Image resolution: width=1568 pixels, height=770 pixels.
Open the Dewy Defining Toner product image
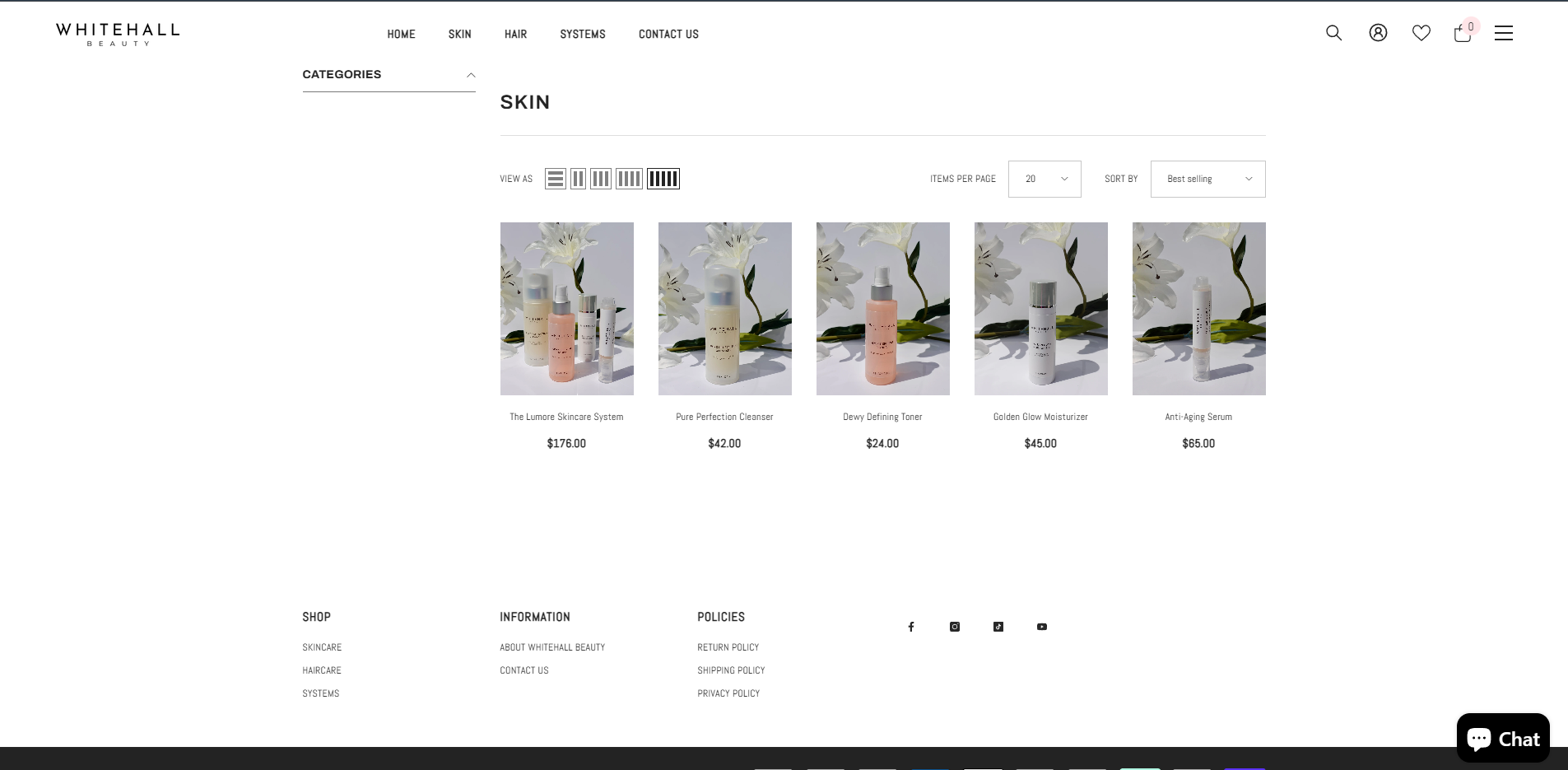pyautogui.click(x=882, y=309)
